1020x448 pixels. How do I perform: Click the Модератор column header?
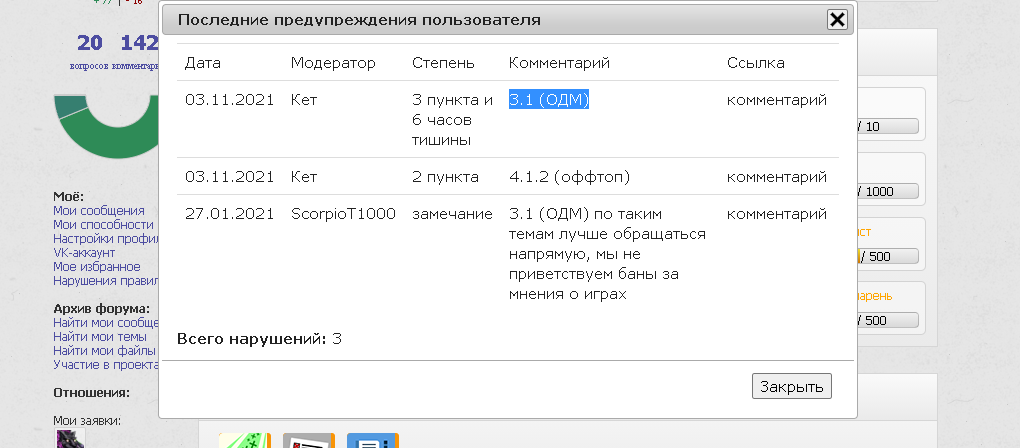[x=333, y=63]
